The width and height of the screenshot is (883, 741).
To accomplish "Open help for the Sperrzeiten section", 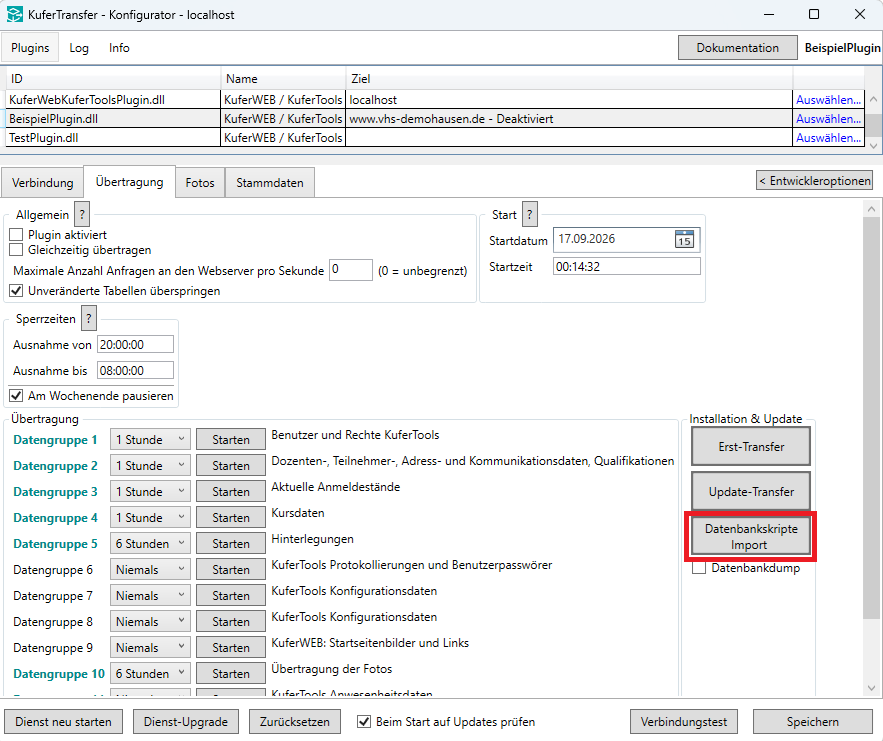I will pos(89,319).
